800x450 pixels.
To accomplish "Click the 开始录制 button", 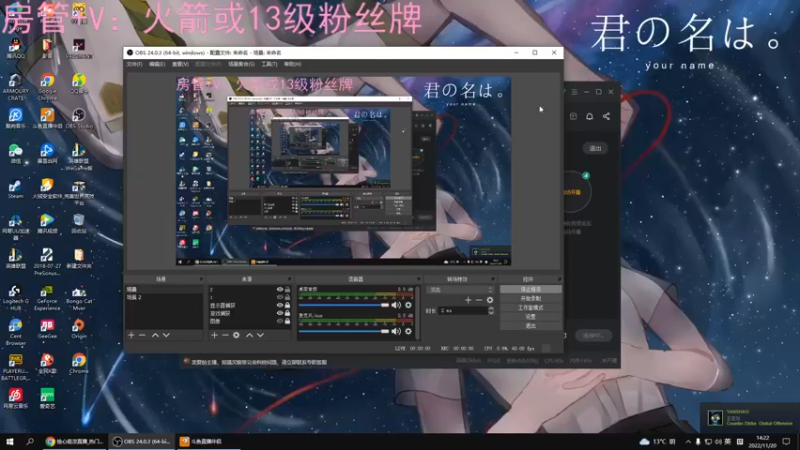I will [531, 298].
